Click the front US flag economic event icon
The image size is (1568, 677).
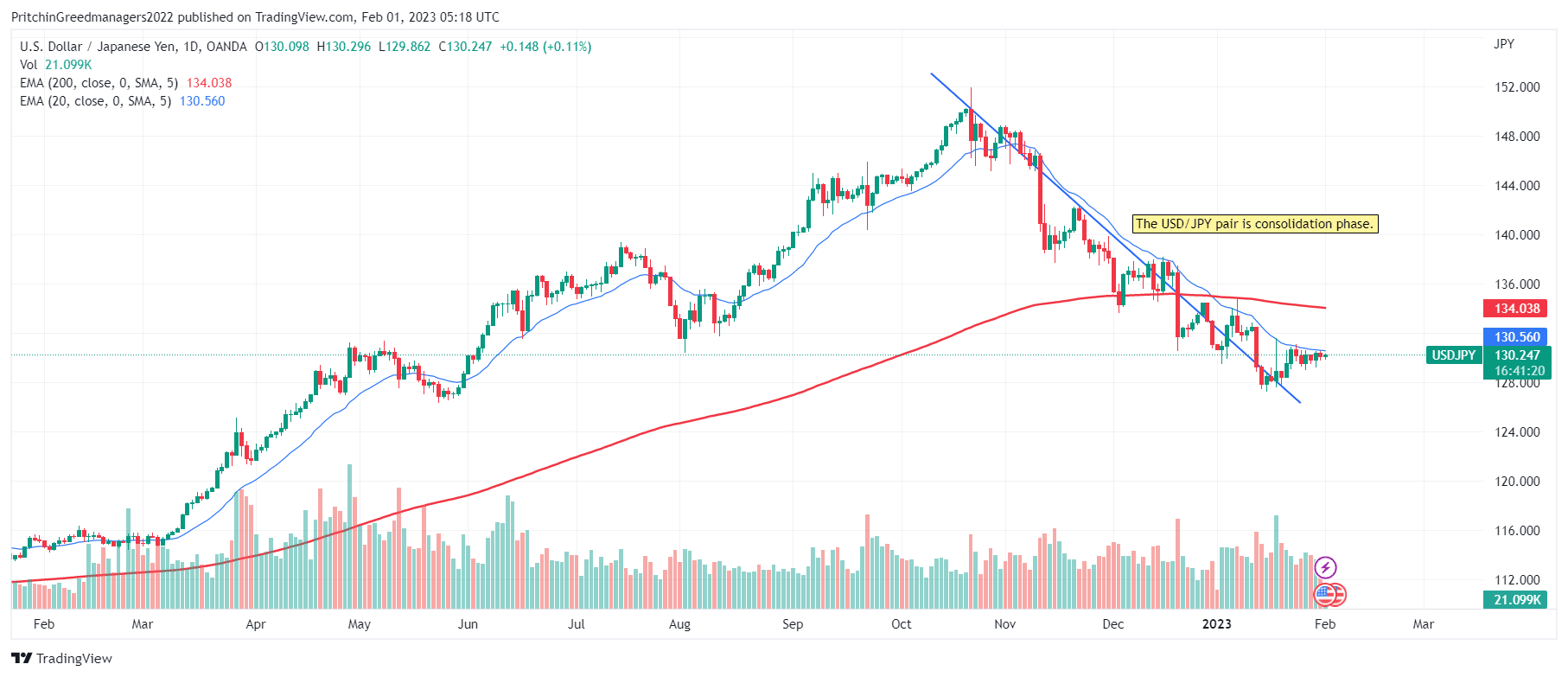point(1325,594)
